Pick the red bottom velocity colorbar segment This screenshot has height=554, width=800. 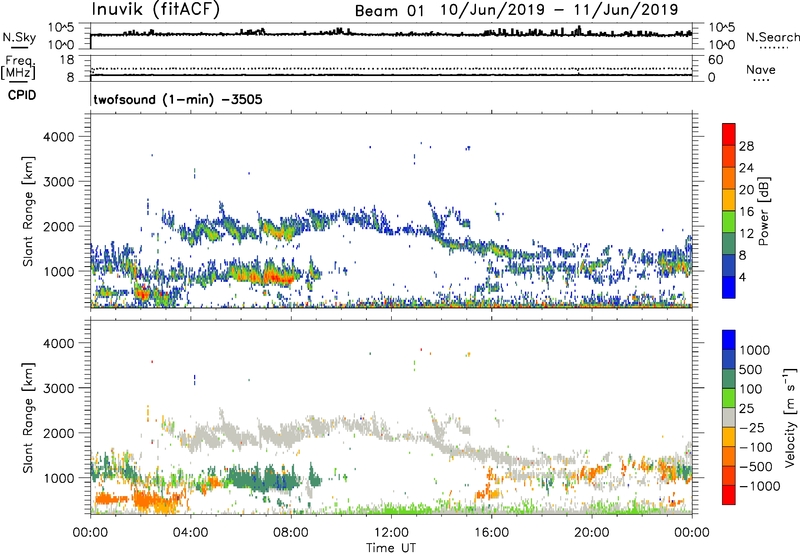729,495
